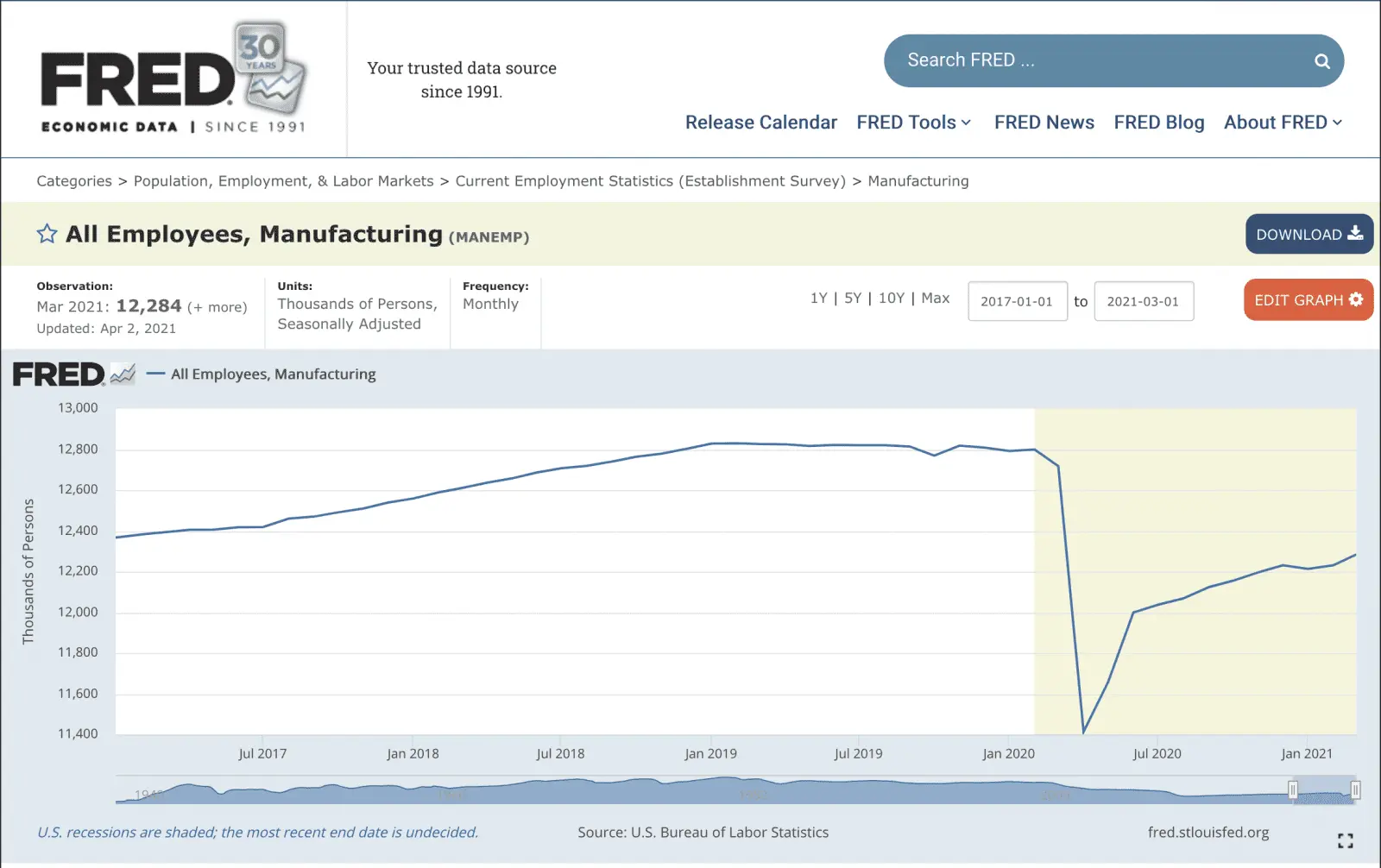This screenshot has width=1381, height=868.
Task: Select the 10Y date range
Action: [x=891, y=299]
